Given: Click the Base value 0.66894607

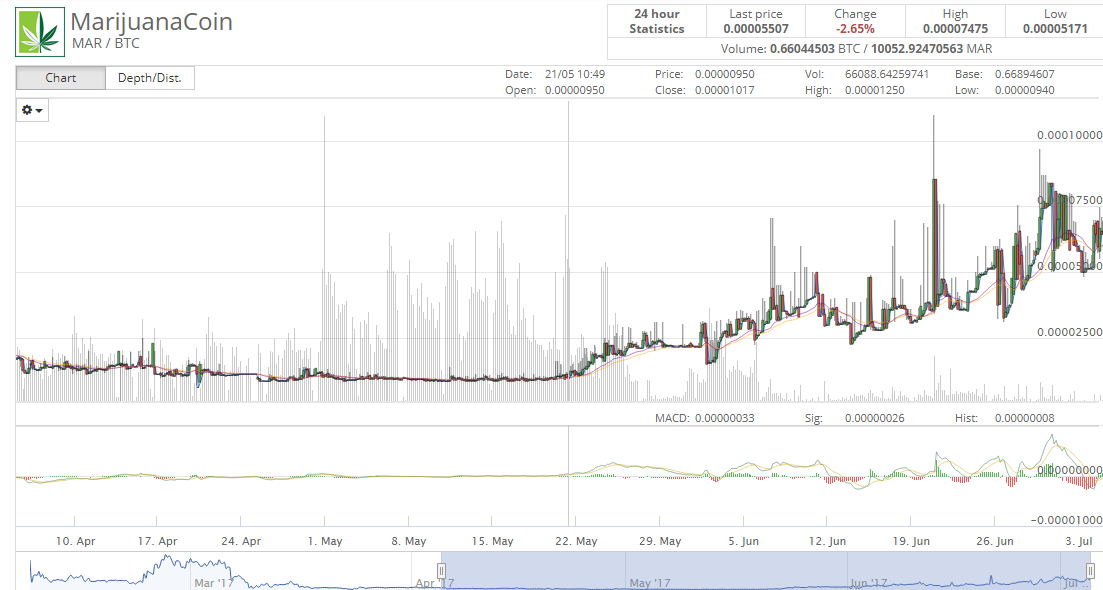Looking at the screenshot, I should click(x=1025, y=74).
